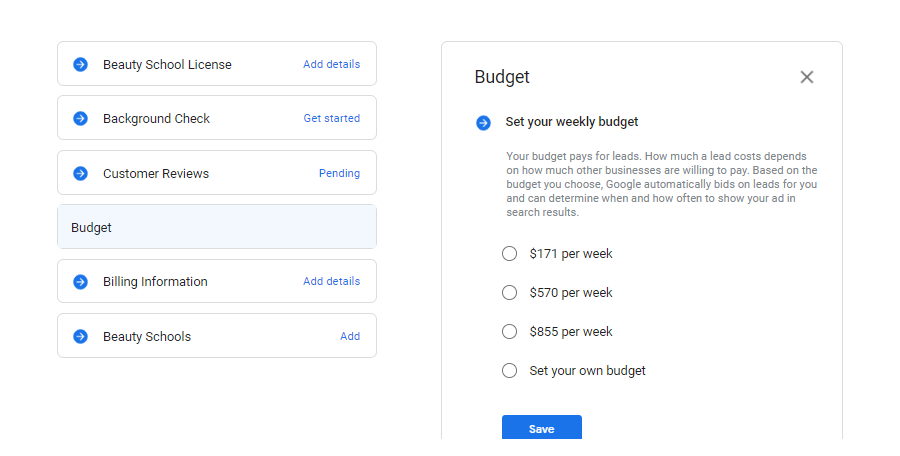This screenshot has height=456, width=900.
Task: Select the highlighted Budget item in list
Action: coord(217,227)
